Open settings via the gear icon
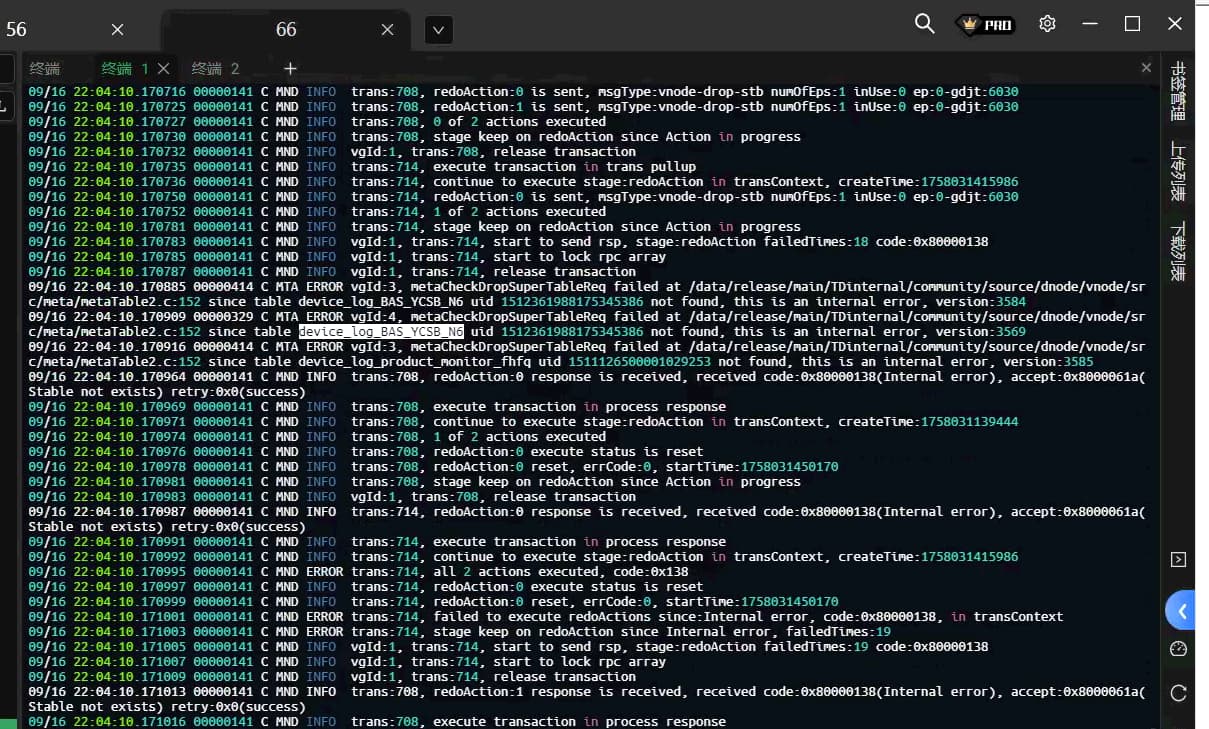Image resolution: width=1209 pixels, height=729 pixels. pos(1047,24)
